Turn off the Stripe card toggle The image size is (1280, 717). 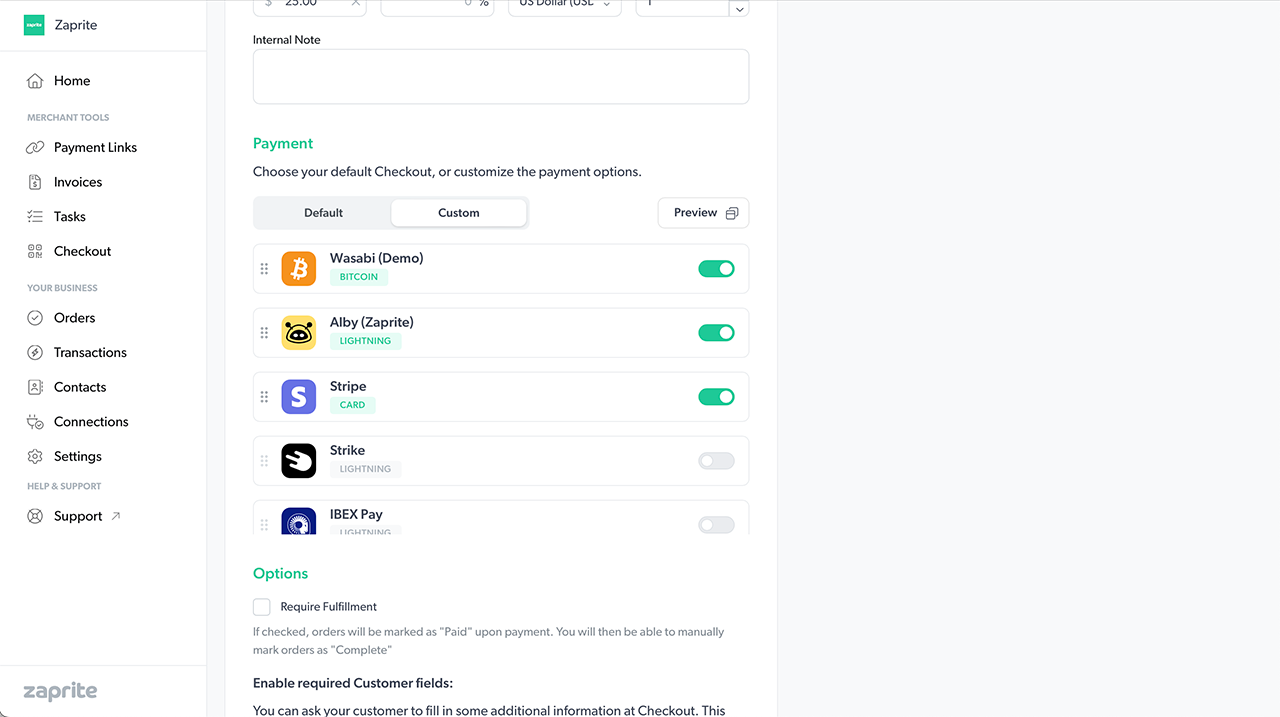tap(716, 397)
